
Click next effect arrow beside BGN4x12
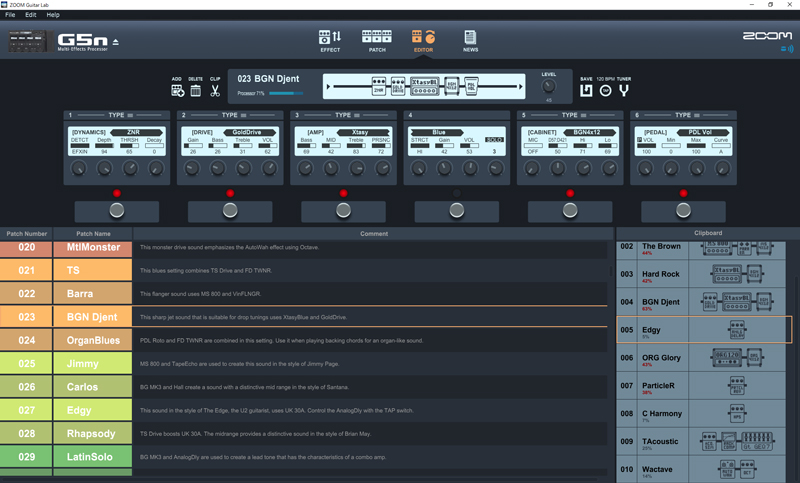[613, 132]
